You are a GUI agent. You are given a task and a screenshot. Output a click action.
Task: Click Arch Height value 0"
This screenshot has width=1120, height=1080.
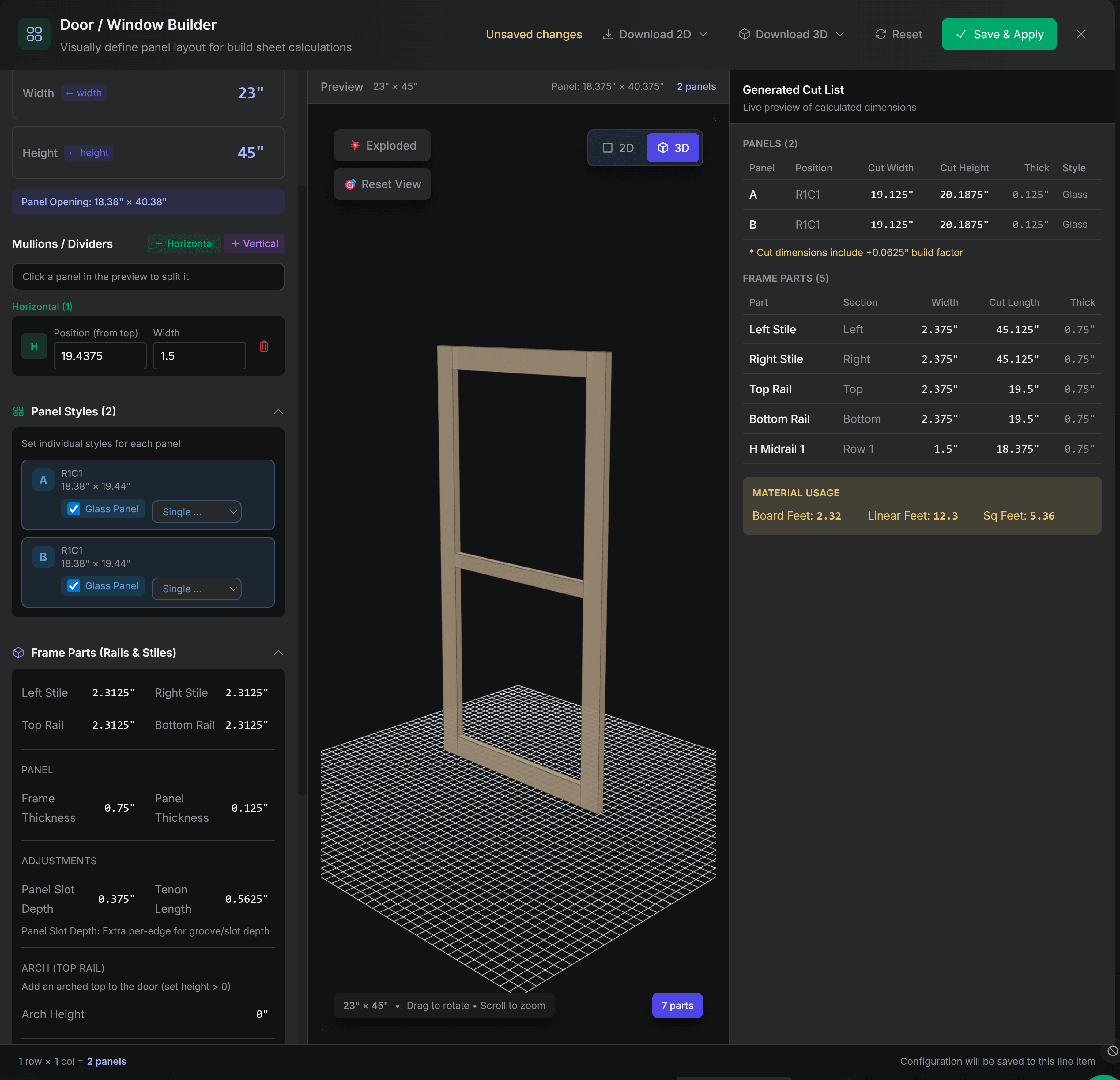262,1014
